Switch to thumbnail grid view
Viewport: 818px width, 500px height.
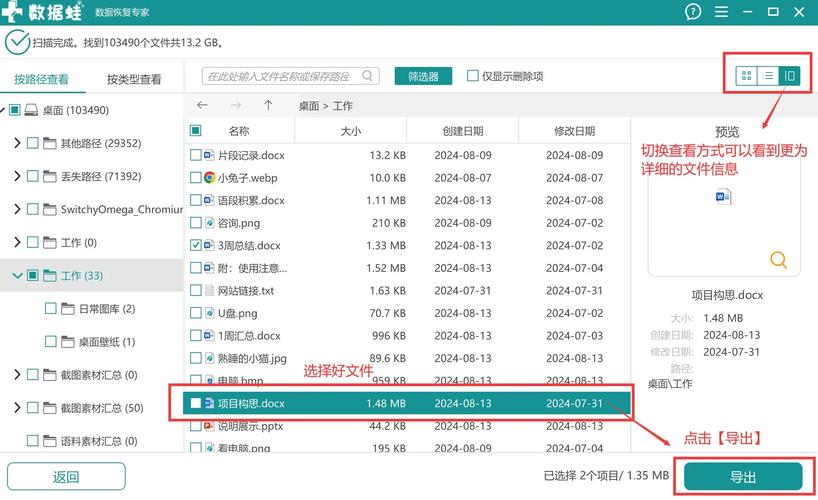(746, 76)
